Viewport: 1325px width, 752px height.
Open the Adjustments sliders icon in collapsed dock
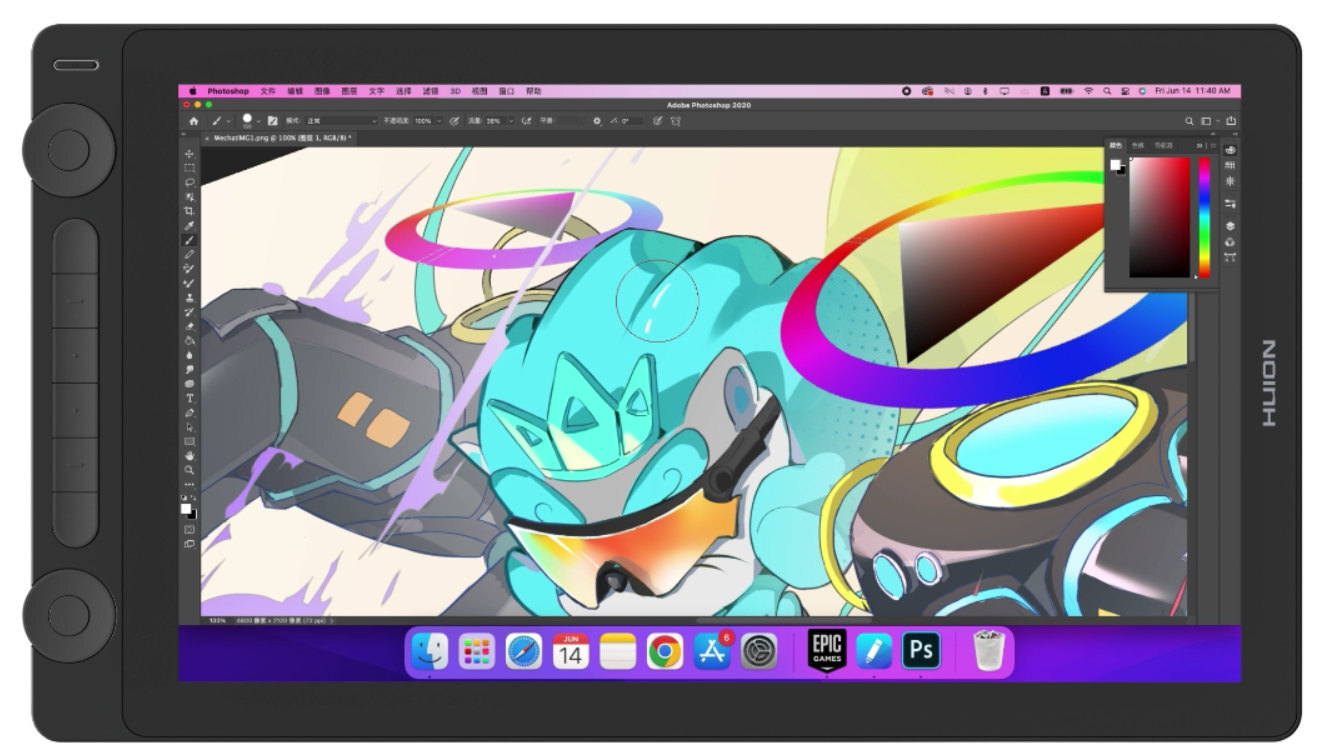[x=1230, y=203]
